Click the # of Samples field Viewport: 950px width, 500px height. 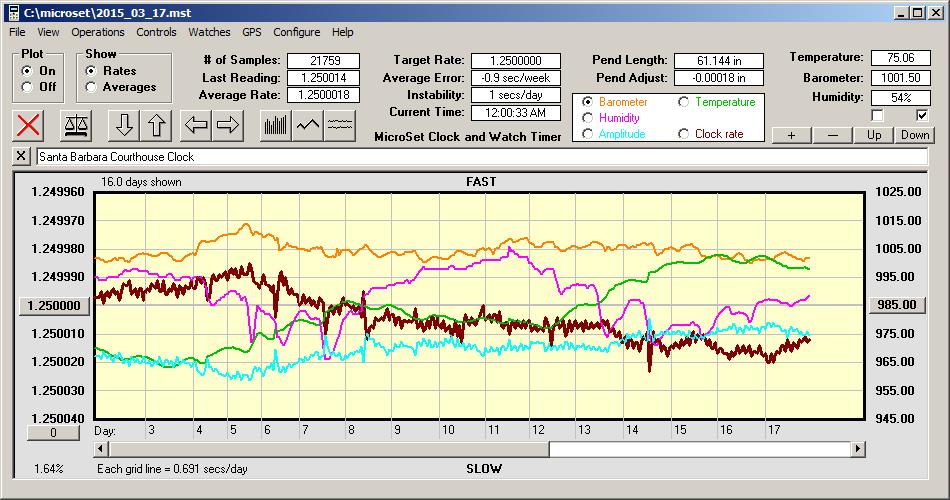(324, 61)
